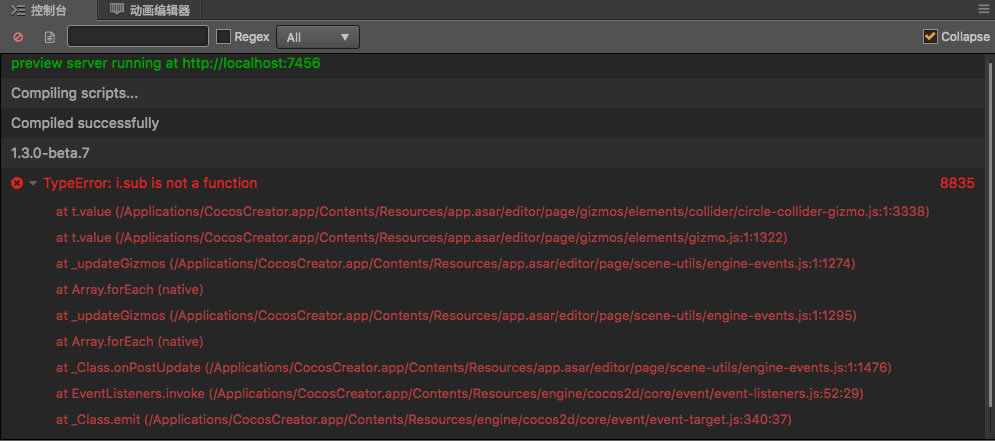Switch to the 控制台 tab
This screenshot has width=995, height=441.
coord(49,10)
